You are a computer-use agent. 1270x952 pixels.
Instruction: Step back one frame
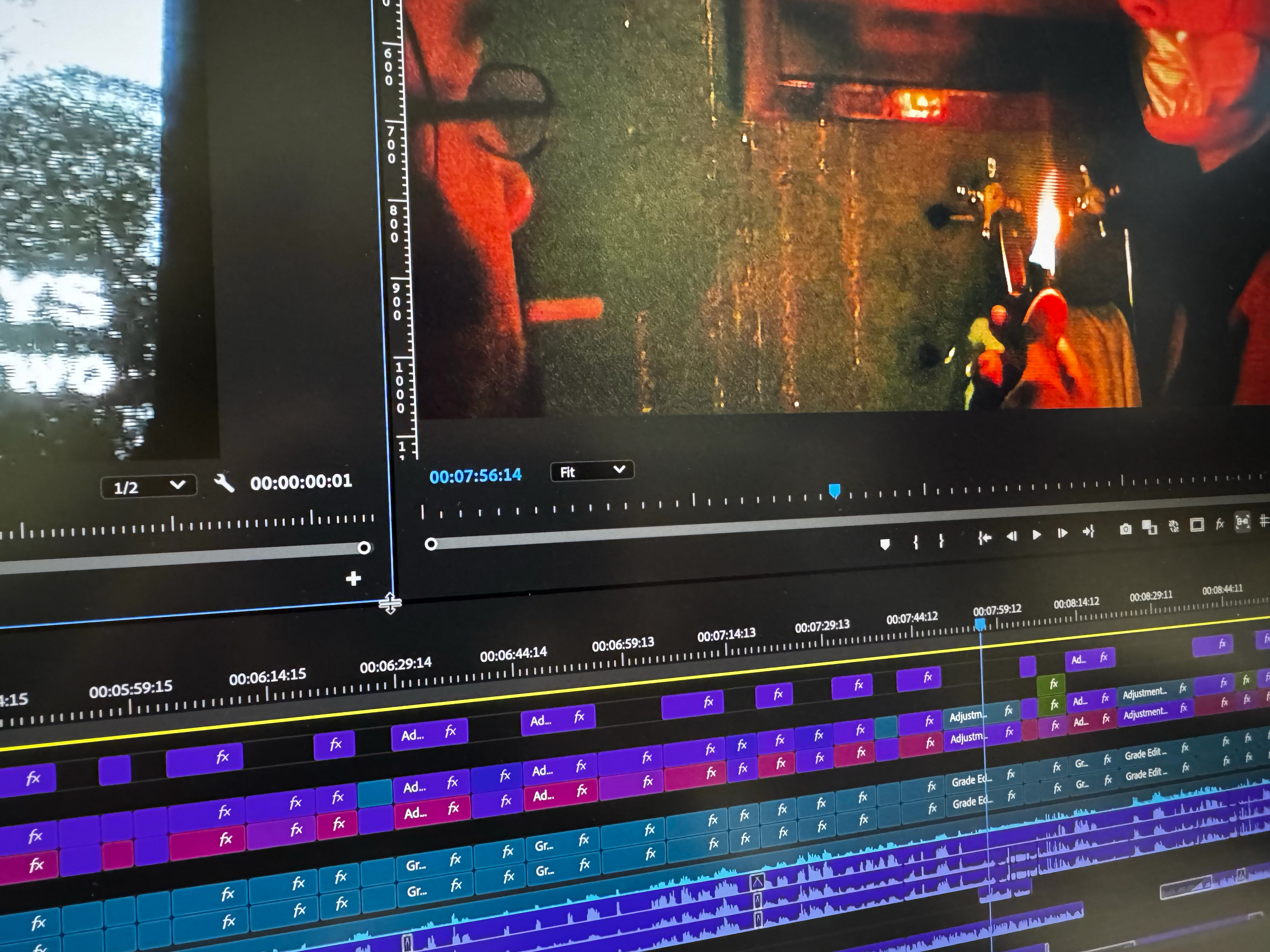1012,536
